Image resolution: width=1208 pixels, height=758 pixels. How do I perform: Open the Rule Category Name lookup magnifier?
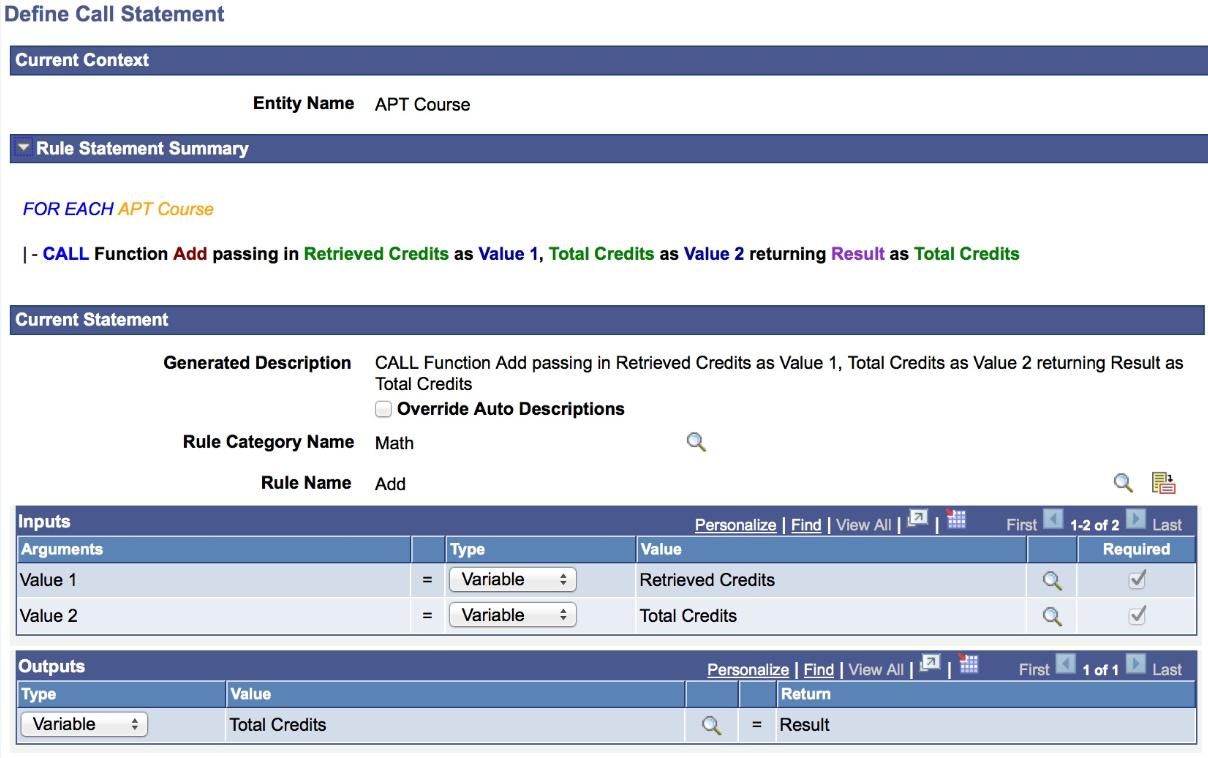(x=696, y=441)
